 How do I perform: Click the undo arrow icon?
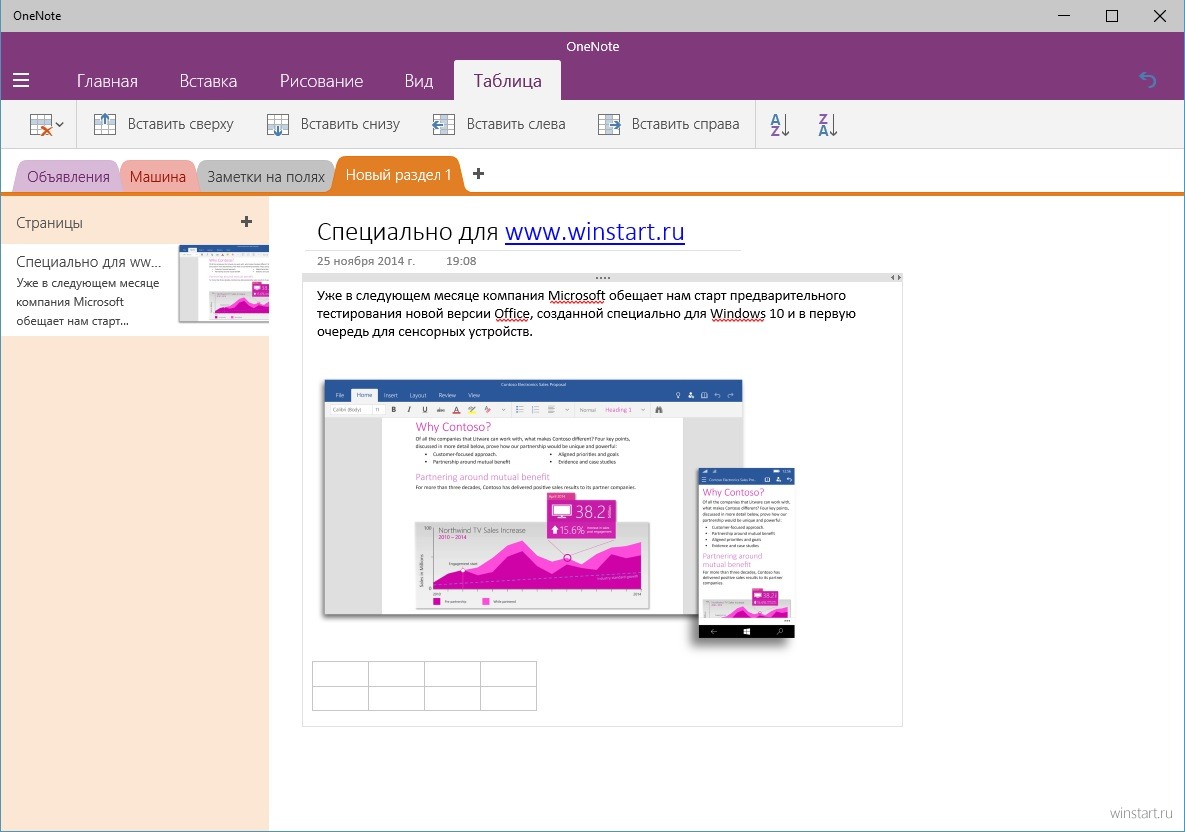1147,79
